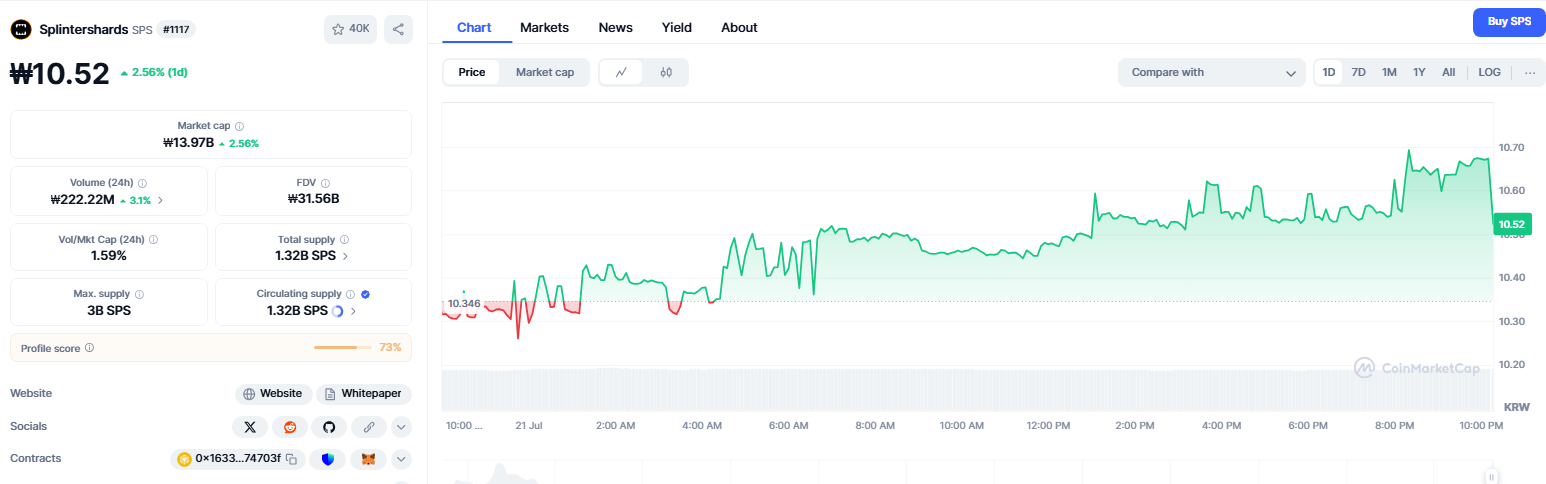Add to watchlist with star 40K button

click(350, 29)
